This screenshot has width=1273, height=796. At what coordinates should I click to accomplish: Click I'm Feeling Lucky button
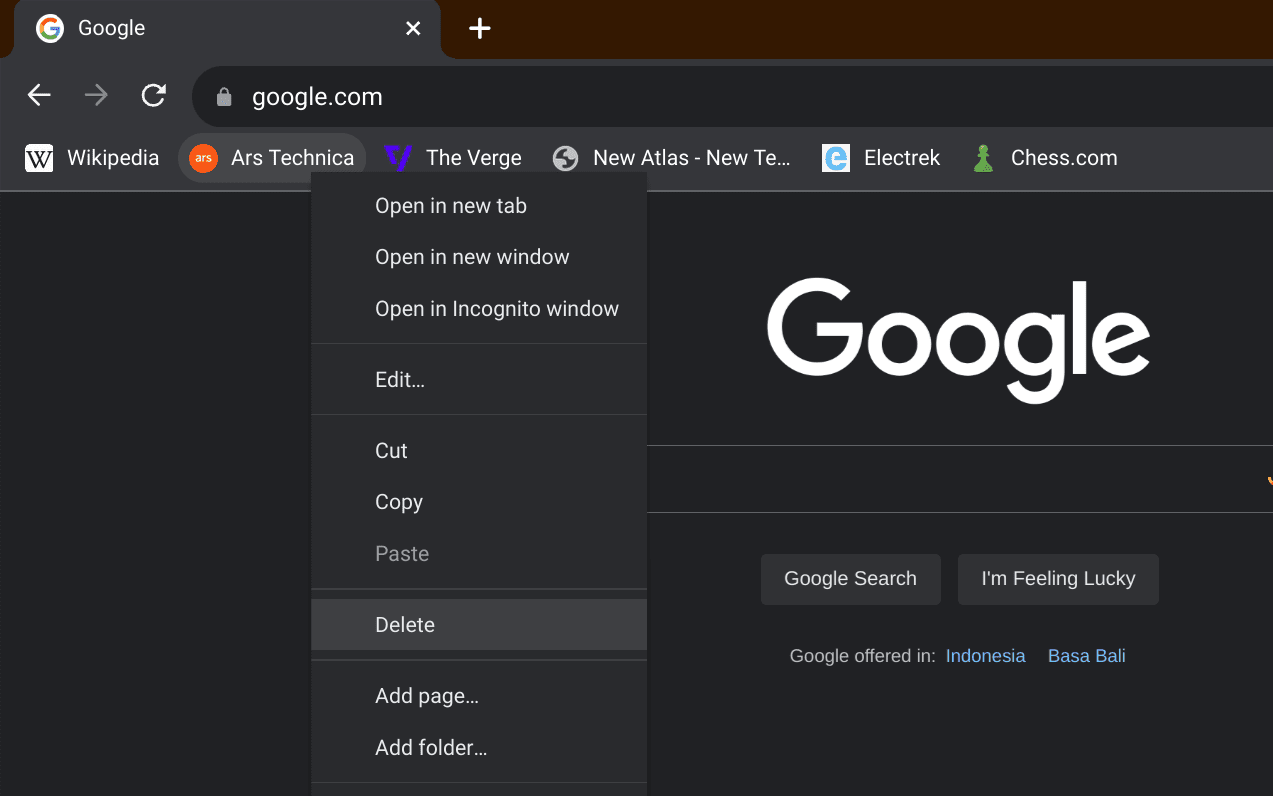(x=1058, y=579)
